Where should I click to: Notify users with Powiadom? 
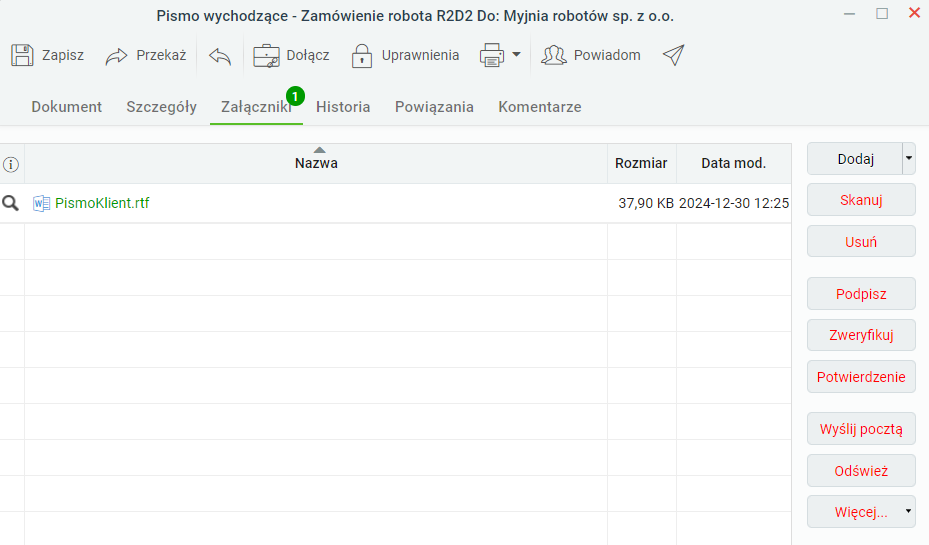coord(591,55)
